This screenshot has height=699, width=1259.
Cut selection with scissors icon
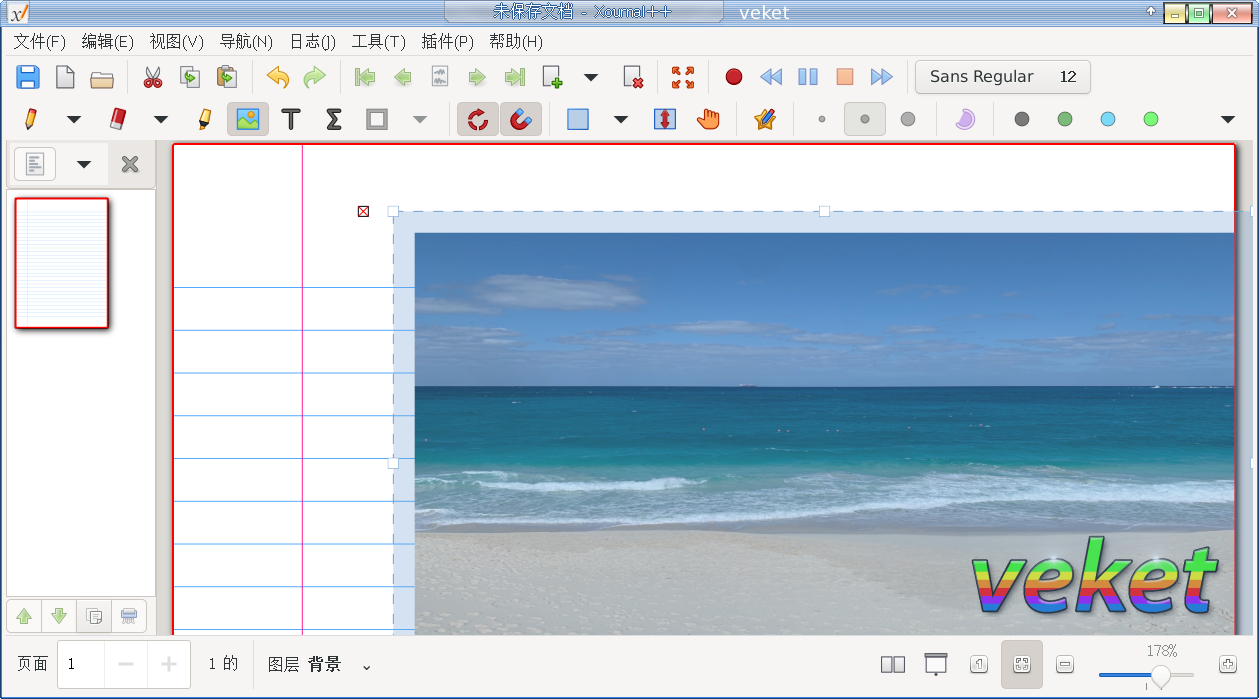153,77
